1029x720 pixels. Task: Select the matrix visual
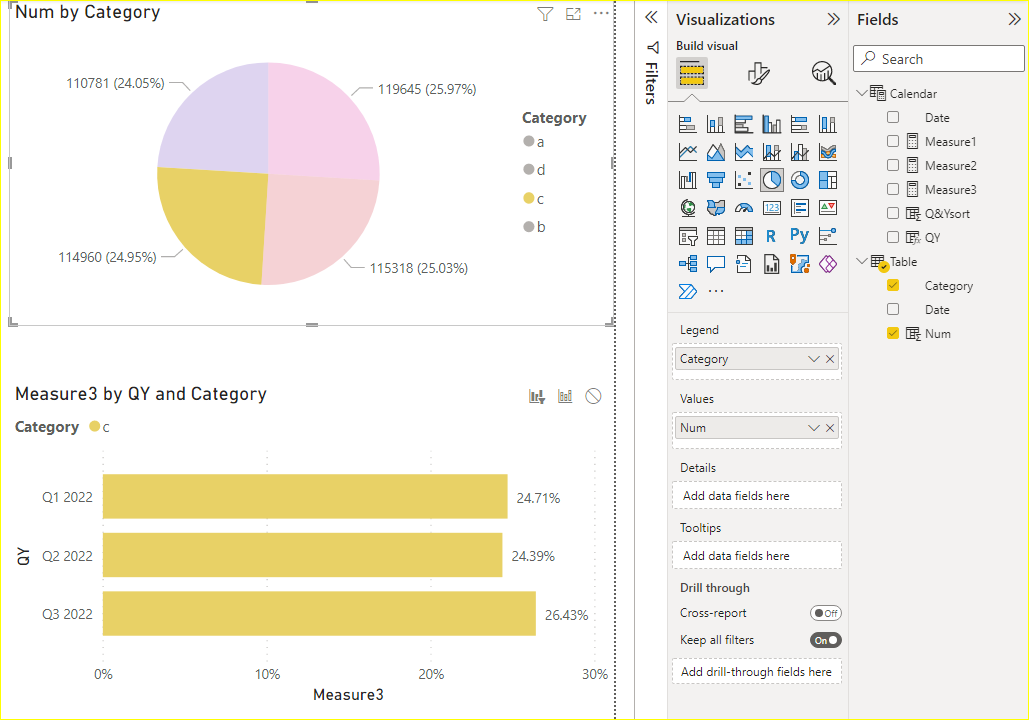point(744,236)
